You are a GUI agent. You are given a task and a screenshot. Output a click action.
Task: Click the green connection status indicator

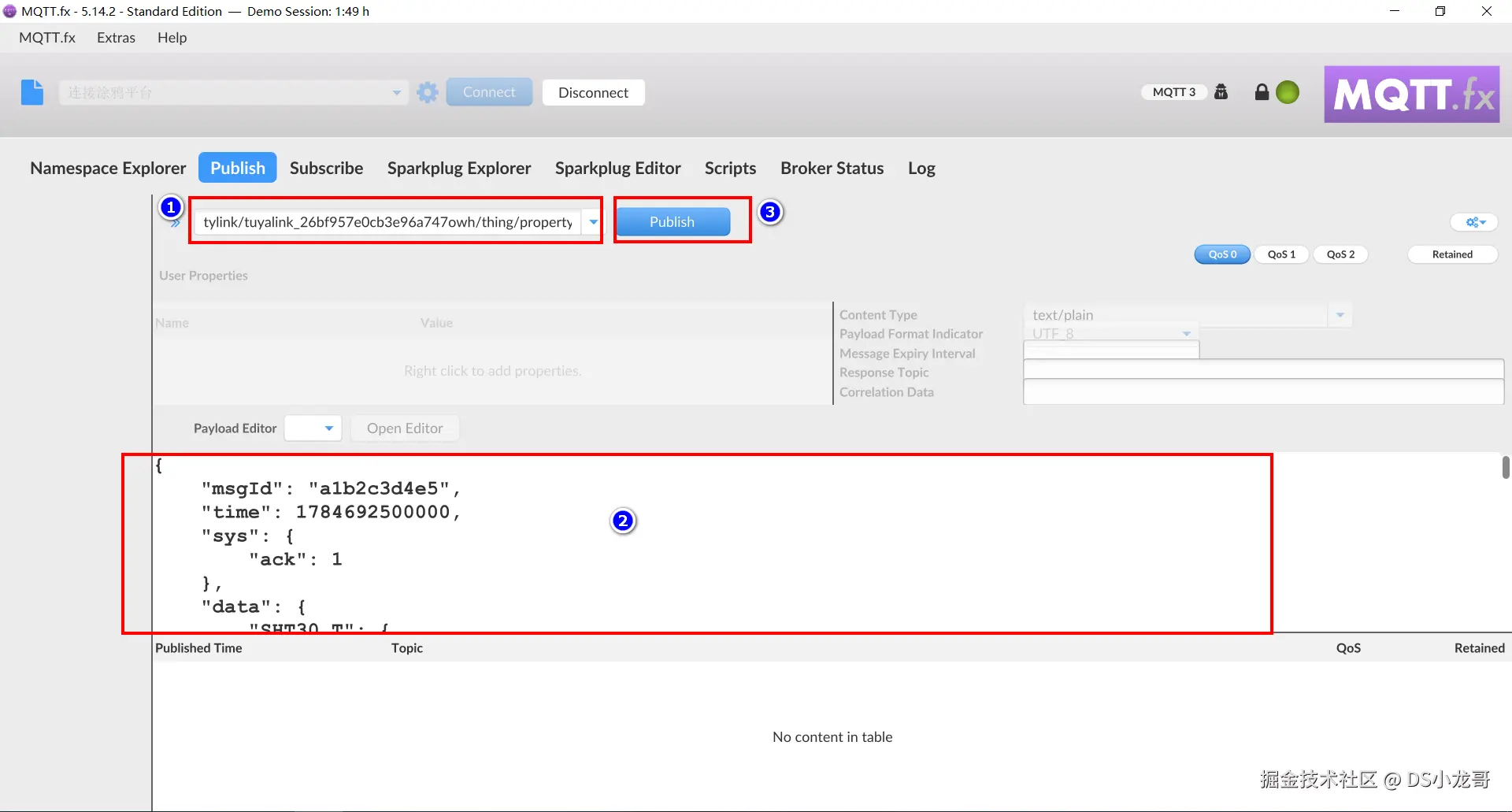click(1288, 92)
